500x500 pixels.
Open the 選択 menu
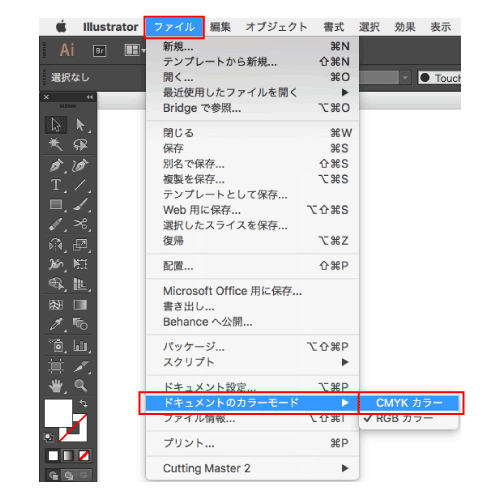click(x=369, y=27)
